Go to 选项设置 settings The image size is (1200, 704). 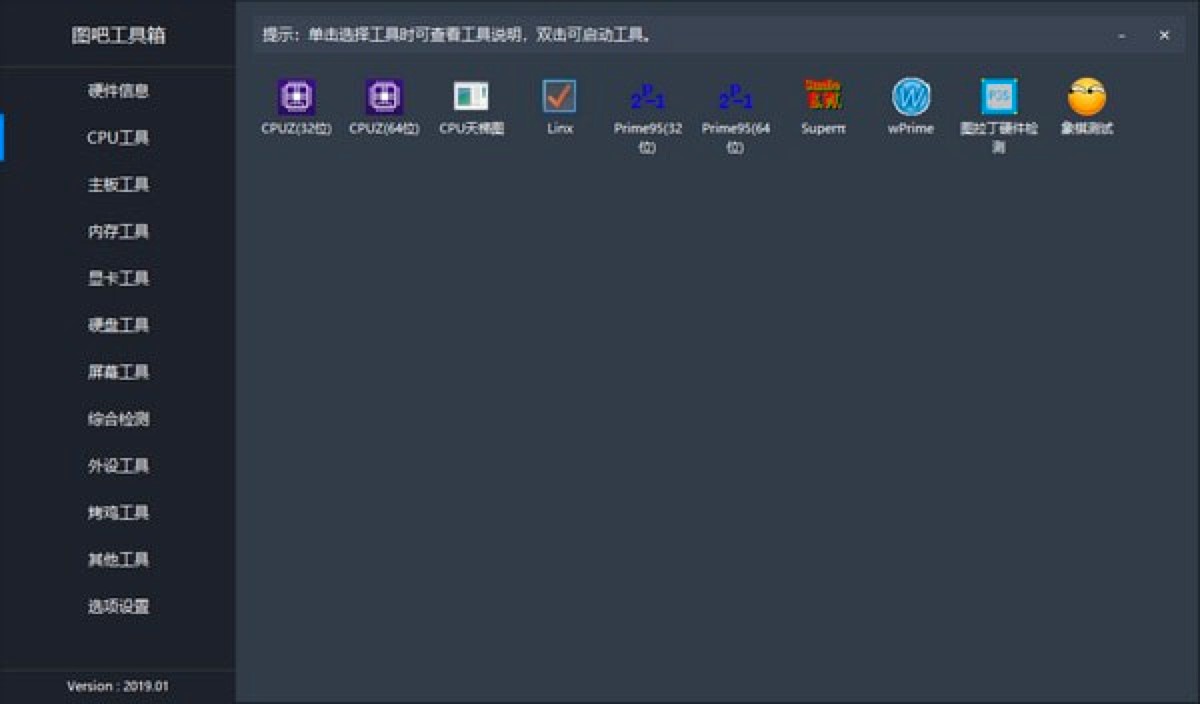point(120,606)
